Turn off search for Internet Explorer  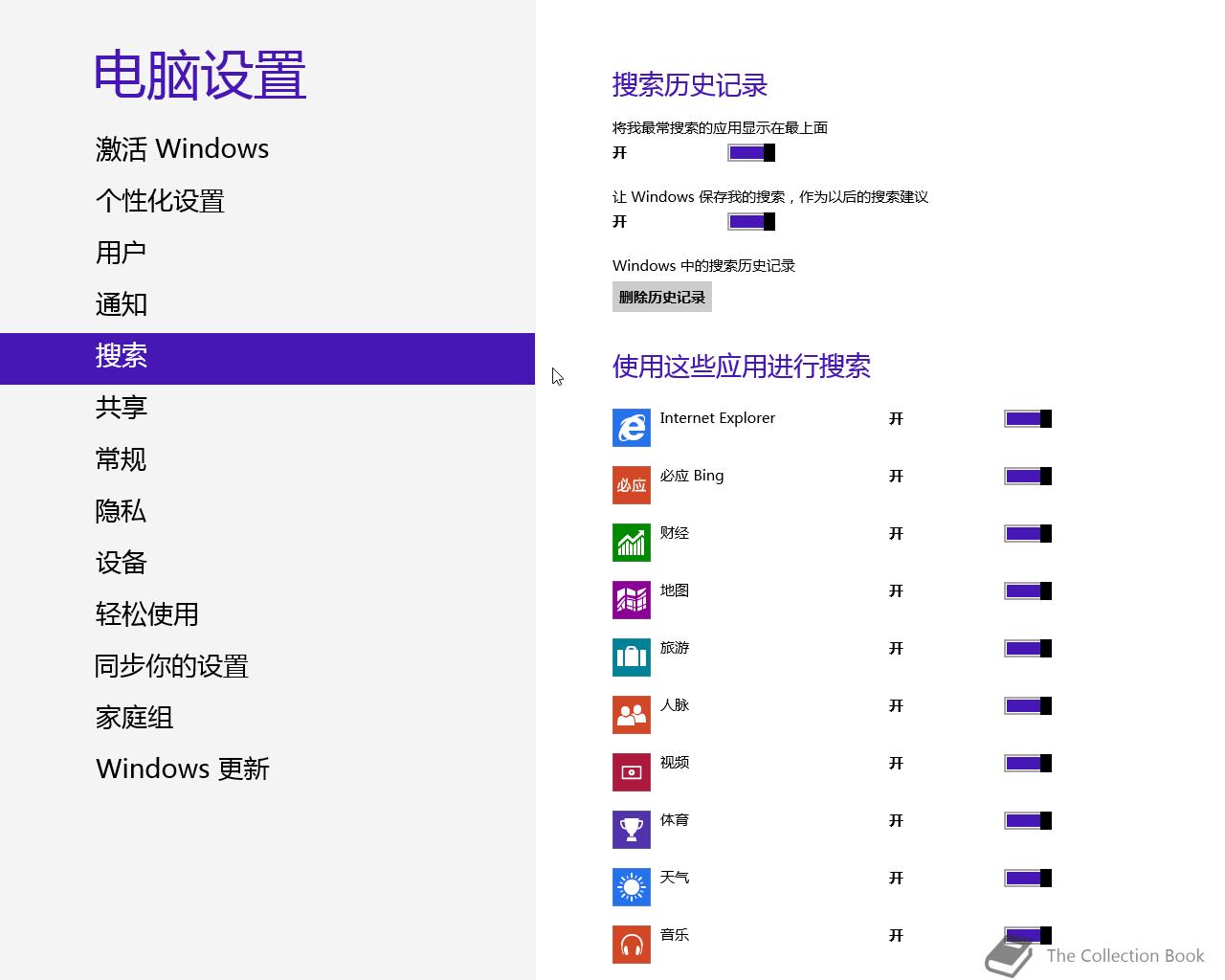(1028, 419)
